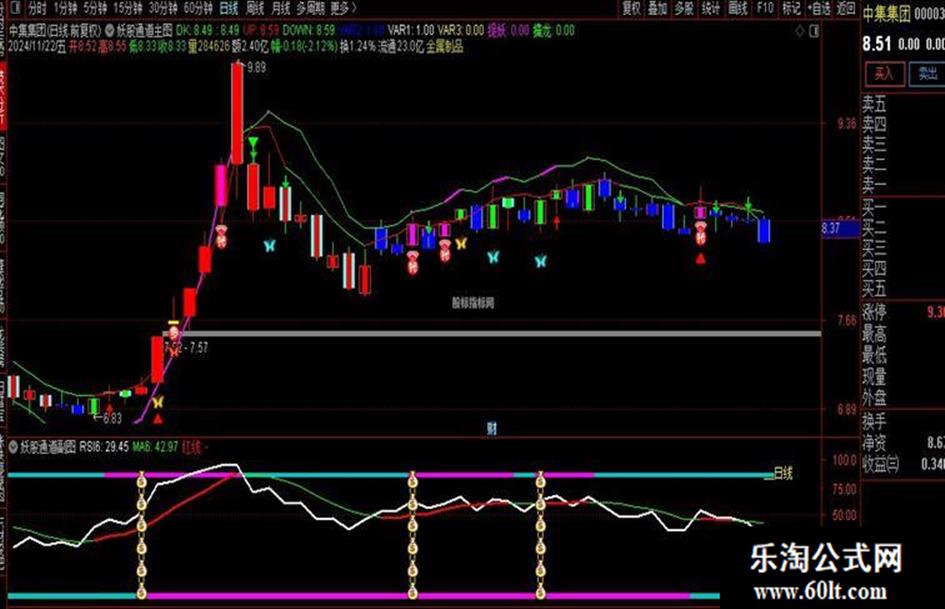Select the 60分钟 period tab
Screen dimensions: 945x609
[198, 8]
